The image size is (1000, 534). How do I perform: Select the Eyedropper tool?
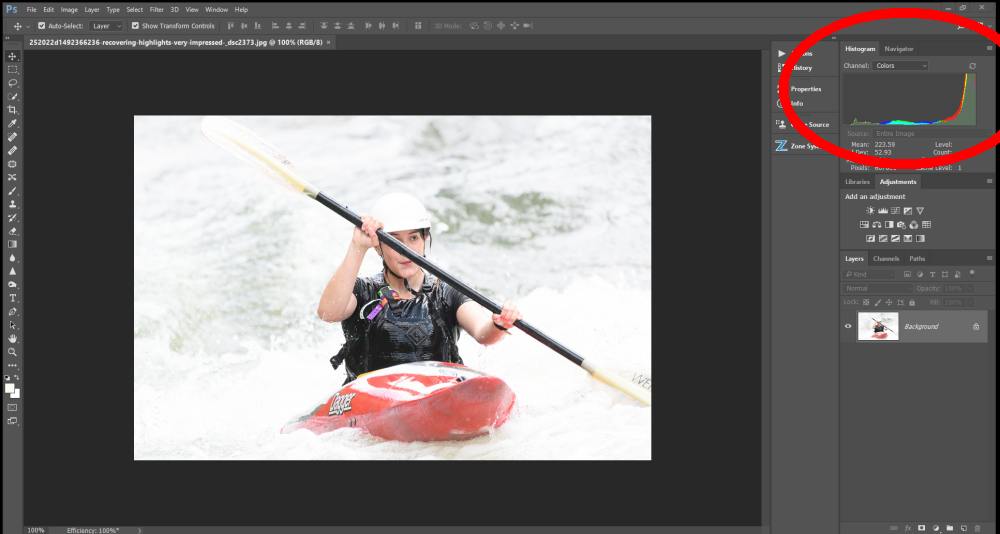pyautogui.click(x=13, y=123)
